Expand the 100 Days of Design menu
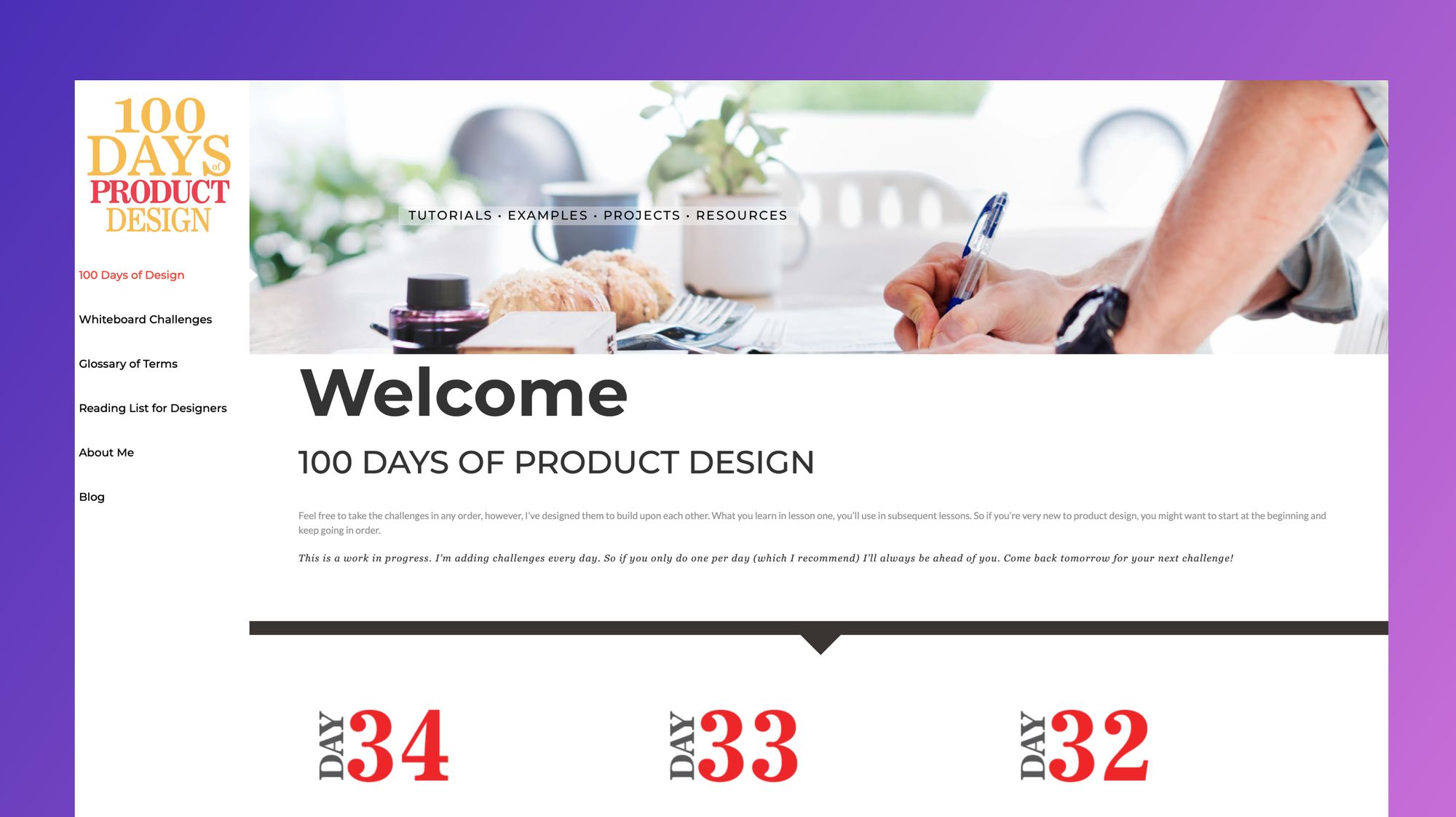 [131, 275]
